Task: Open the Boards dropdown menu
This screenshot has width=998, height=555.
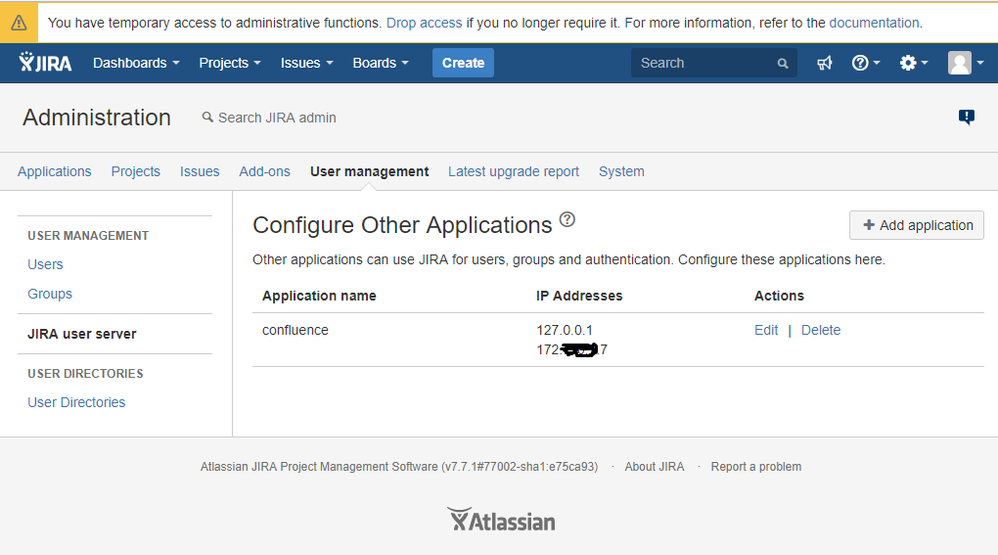Action: coord(380,63)
